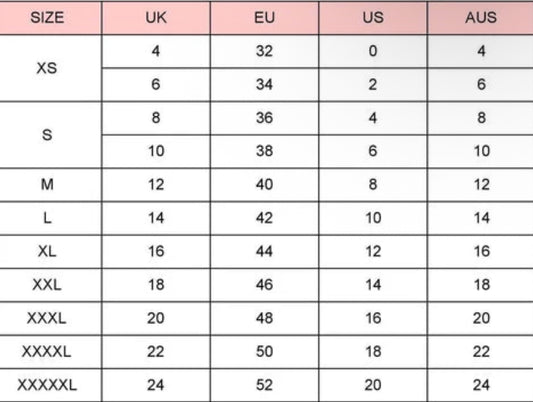The width and height of the screenshot is (533, 402).
Task: Select EU size 52 cell
Action: 264,385
